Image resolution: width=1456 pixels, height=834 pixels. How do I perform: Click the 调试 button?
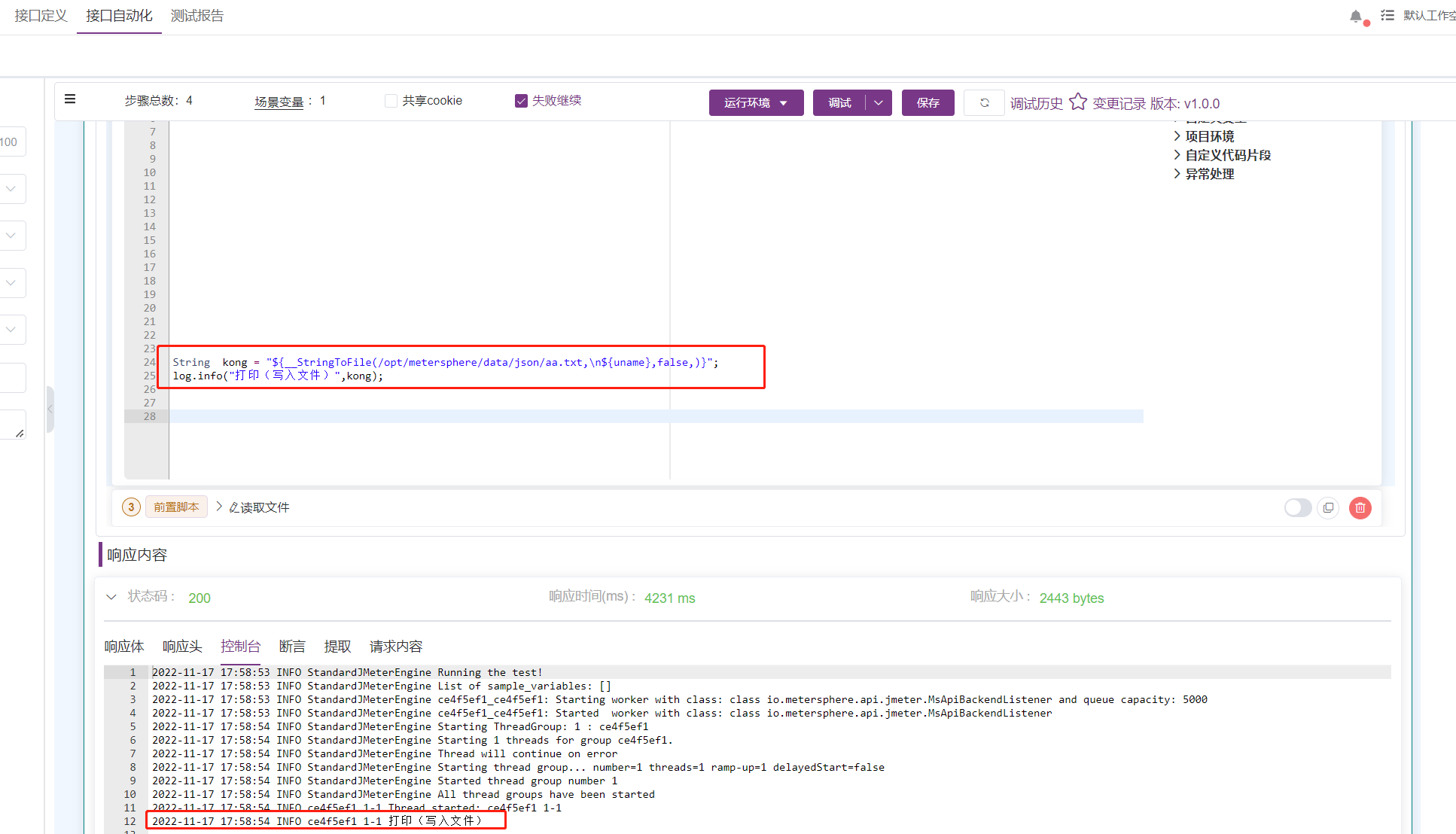point(839,102)
